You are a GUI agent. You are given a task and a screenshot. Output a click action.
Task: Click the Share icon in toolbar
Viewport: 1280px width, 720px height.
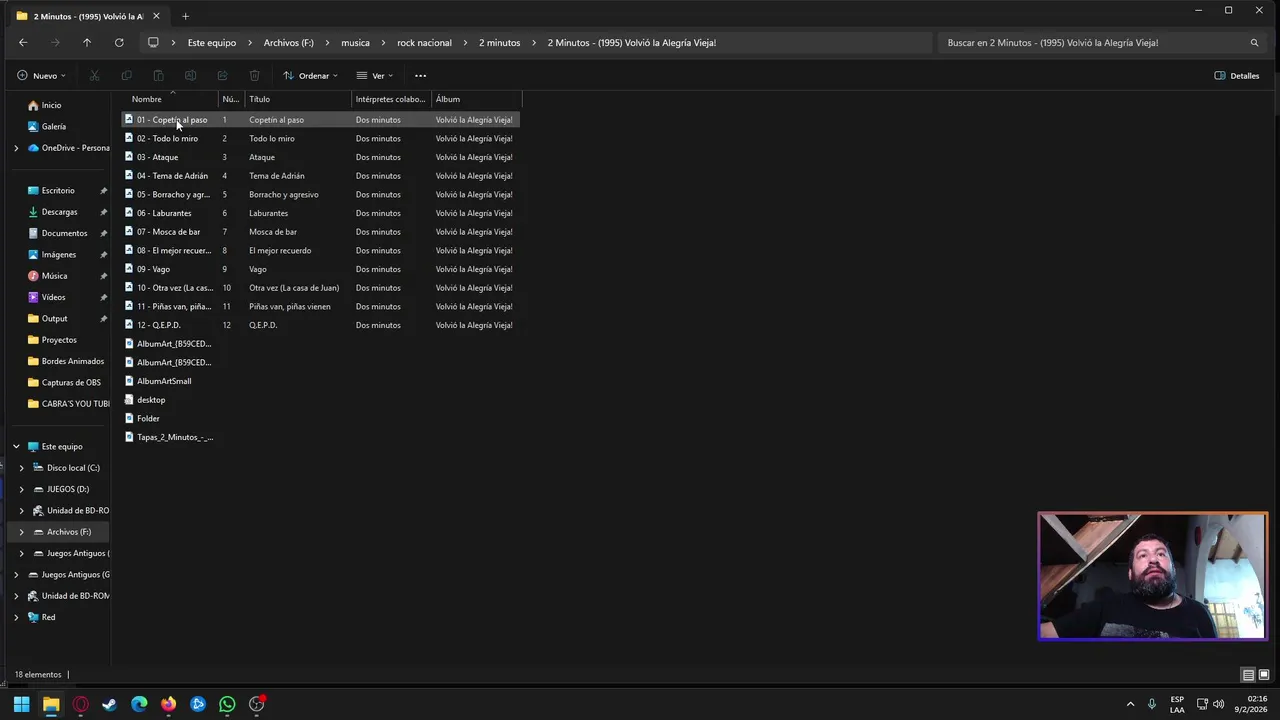[x=222, y=76]
